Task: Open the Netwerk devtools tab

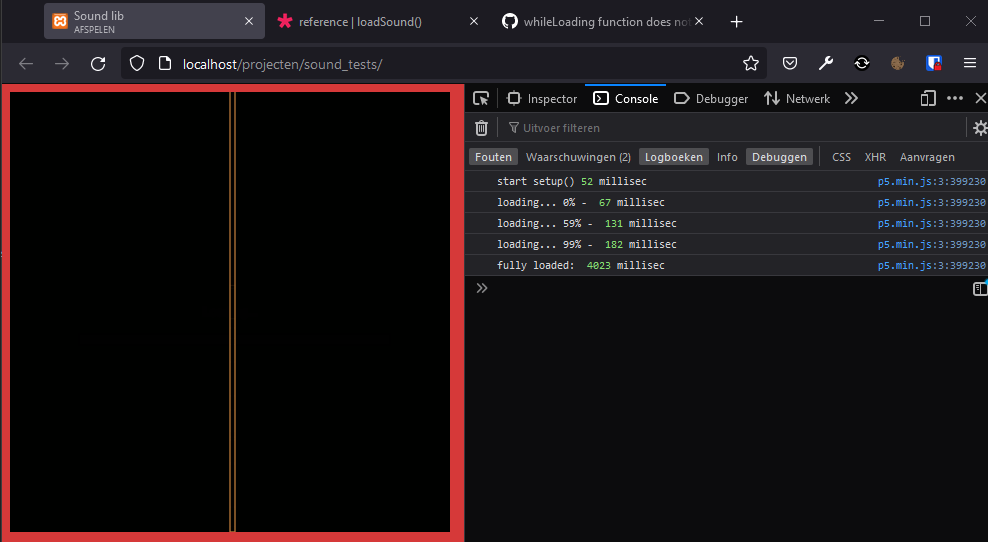Action: [797, 99]
